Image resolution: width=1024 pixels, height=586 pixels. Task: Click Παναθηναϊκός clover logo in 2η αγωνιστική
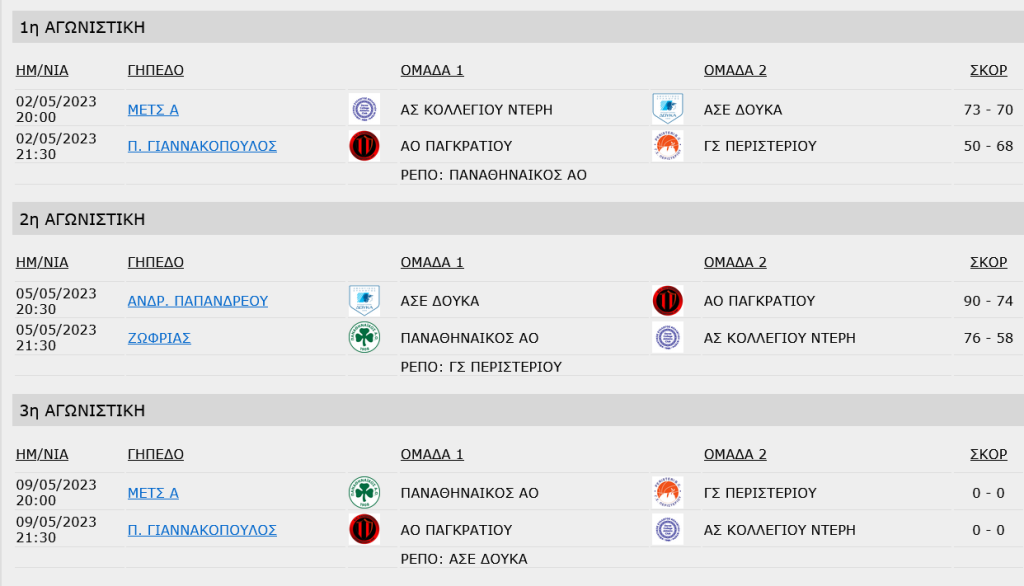tap(364, 338)
